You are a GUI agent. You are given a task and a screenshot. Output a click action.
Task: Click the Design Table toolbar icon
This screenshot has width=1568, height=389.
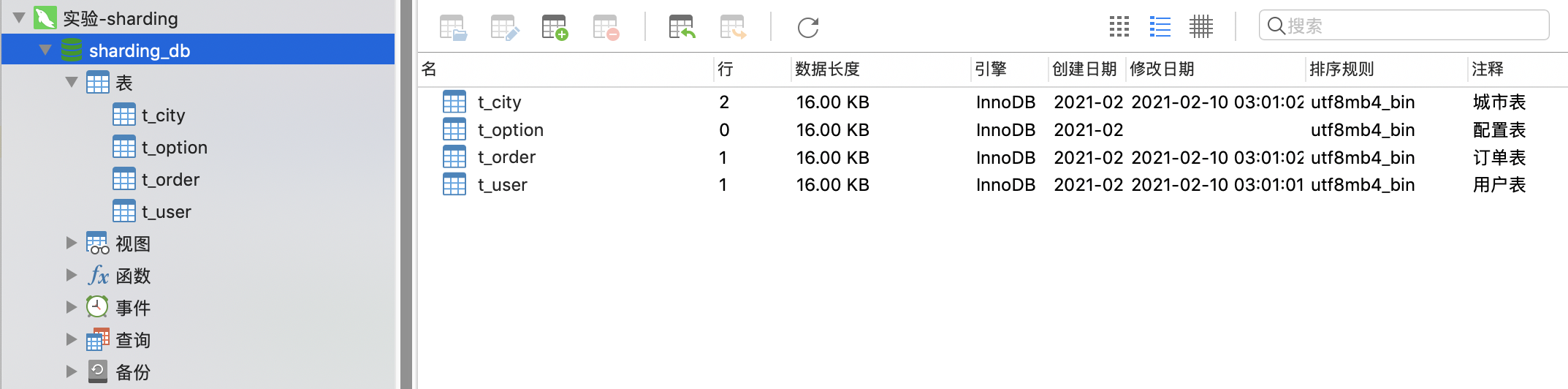[504, 28]
